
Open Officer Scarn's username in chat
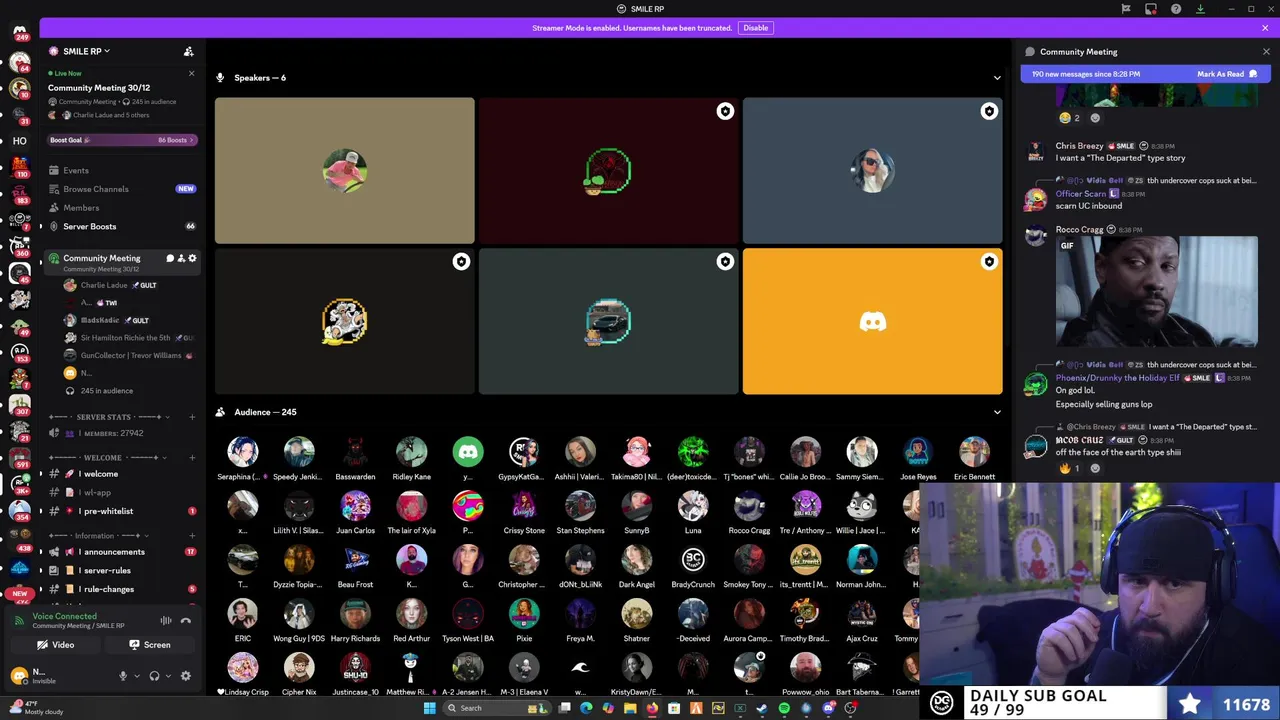coord(1081,194)
